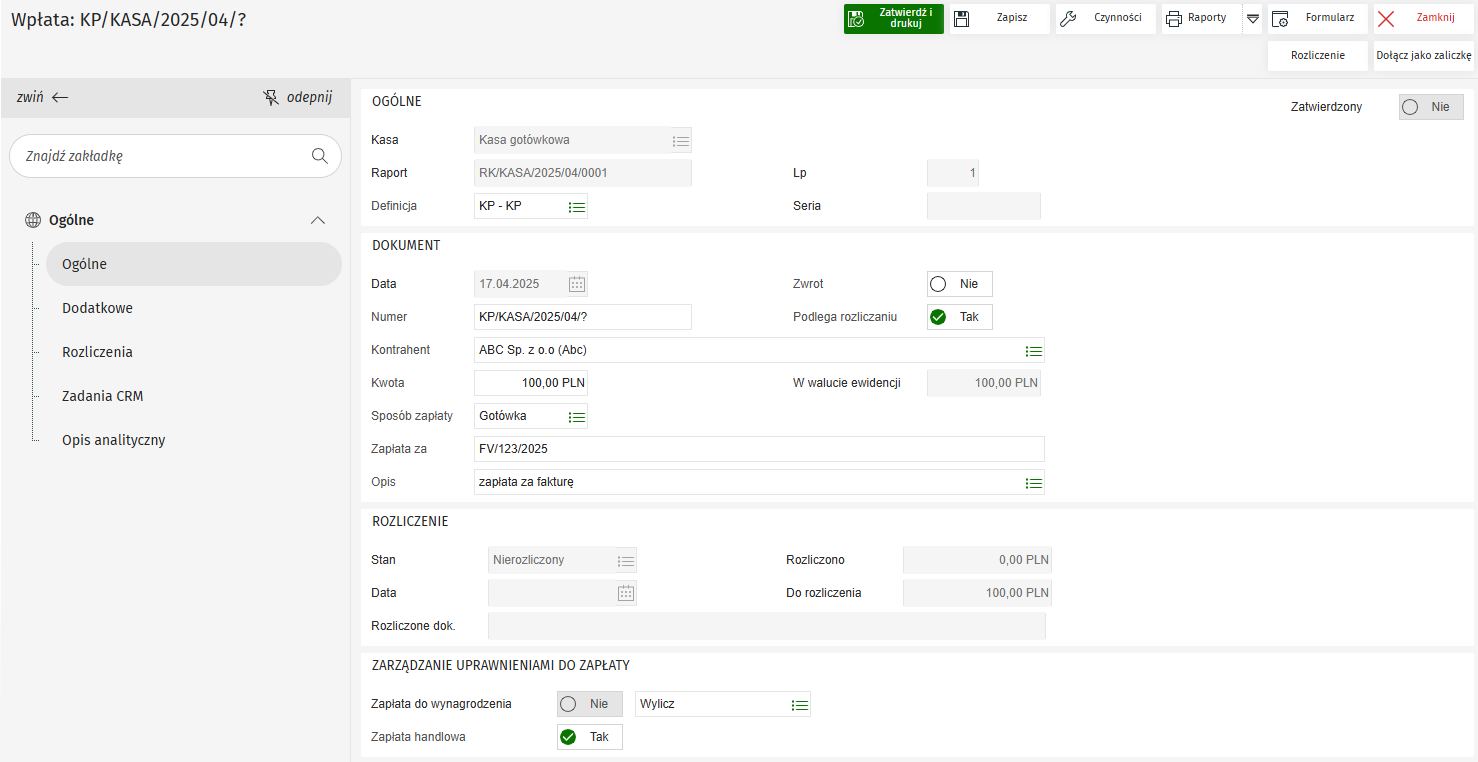
Task: Switch to the Opis analityczny tab
Action: 113,440
